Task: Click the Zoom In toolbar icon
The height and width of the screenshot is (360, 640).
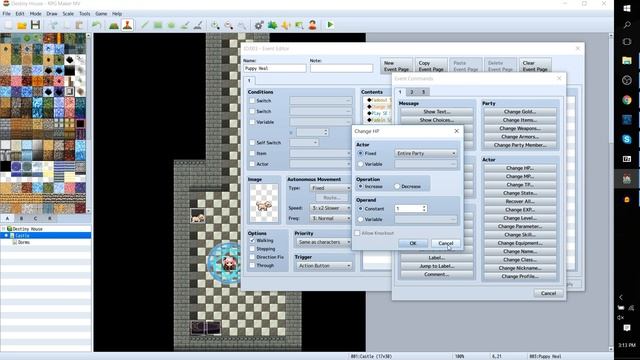Action: pos(215,25)
